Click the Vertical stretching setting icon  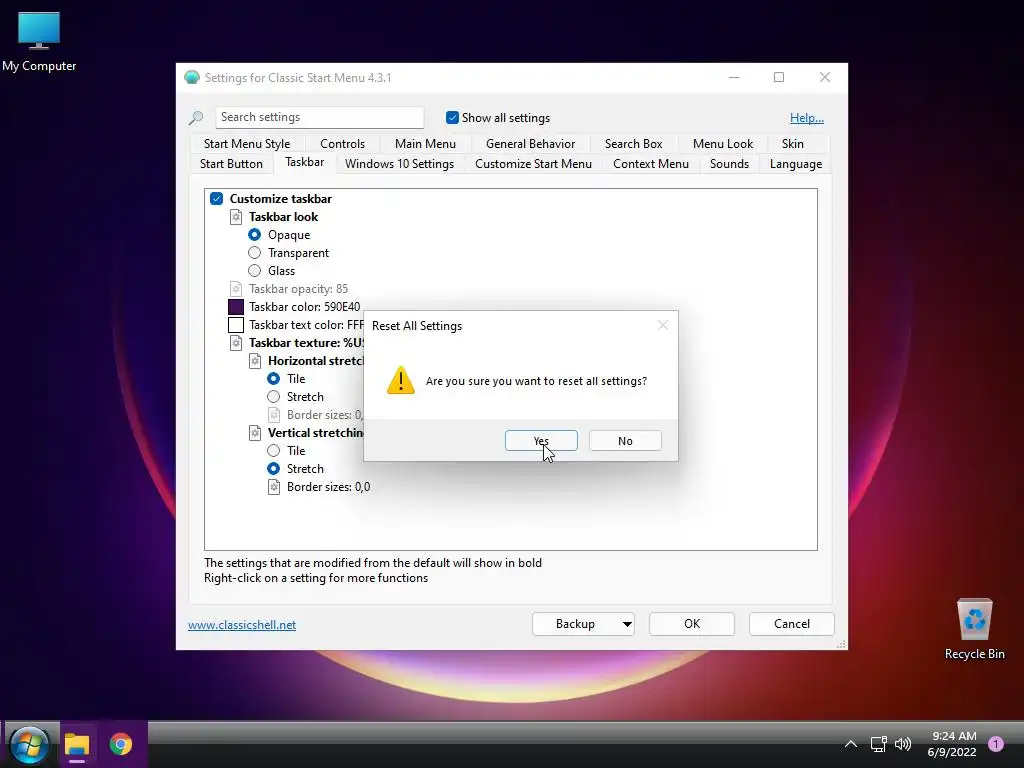tap(255, 432)
